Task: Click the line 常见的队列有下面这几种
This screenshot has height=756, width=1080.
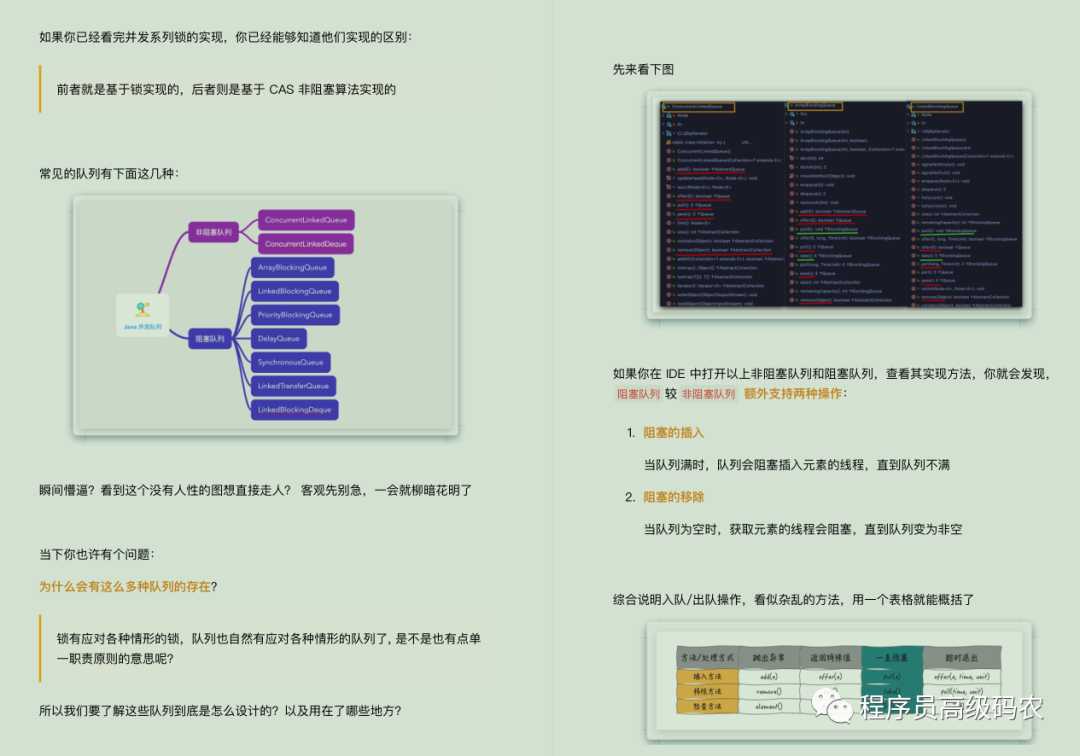Action: (x=109, y=174)
